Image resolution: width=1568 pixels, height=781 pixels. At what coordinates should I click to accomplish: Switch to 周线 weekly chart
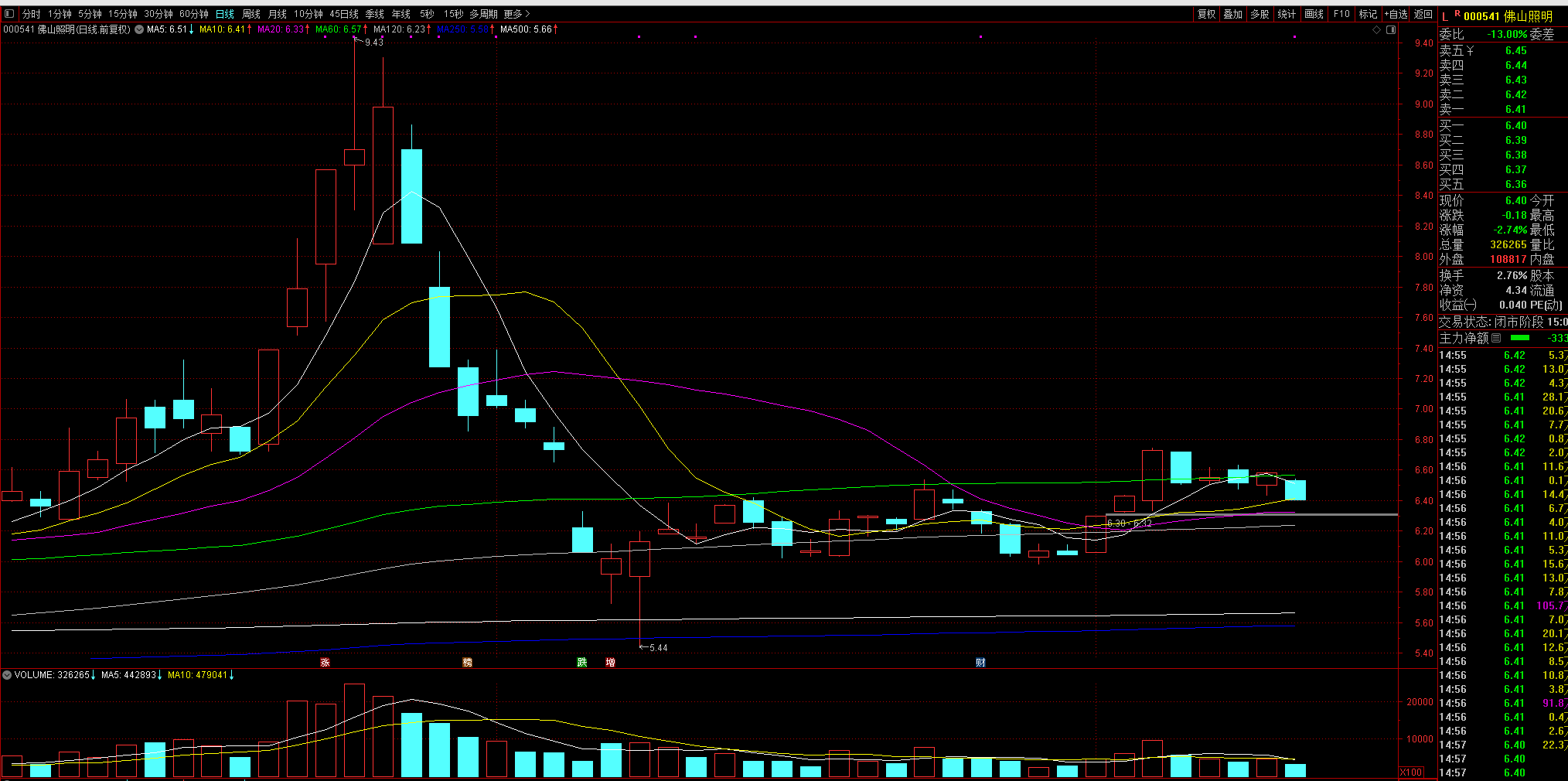click(251, 14)
